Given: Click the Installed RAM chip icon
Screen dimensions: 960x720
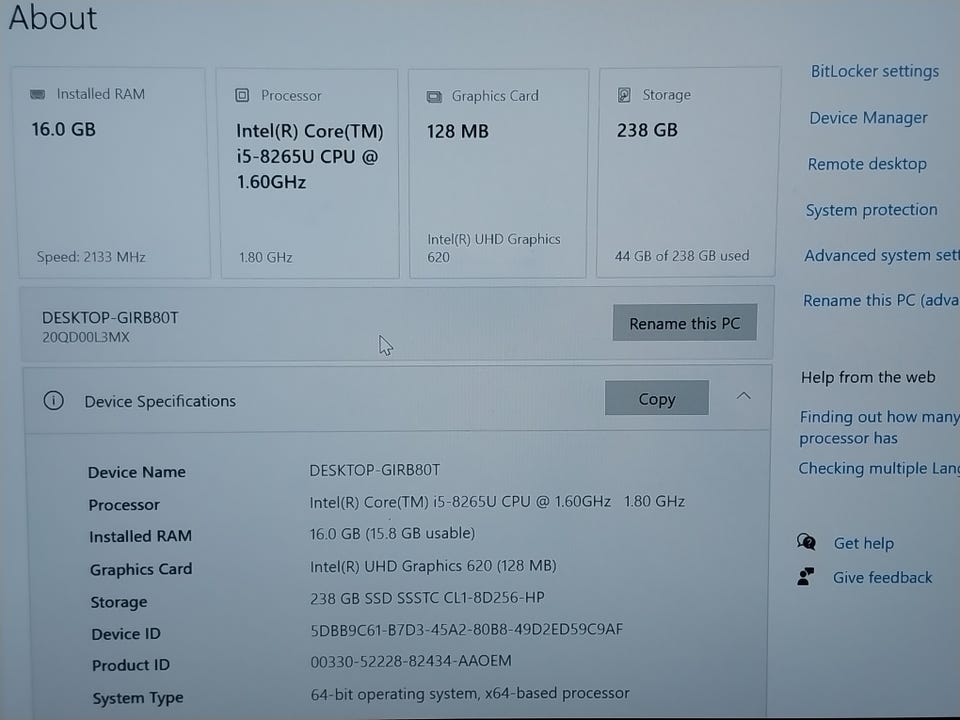Looking at the screenshot, I should point(37,94).
